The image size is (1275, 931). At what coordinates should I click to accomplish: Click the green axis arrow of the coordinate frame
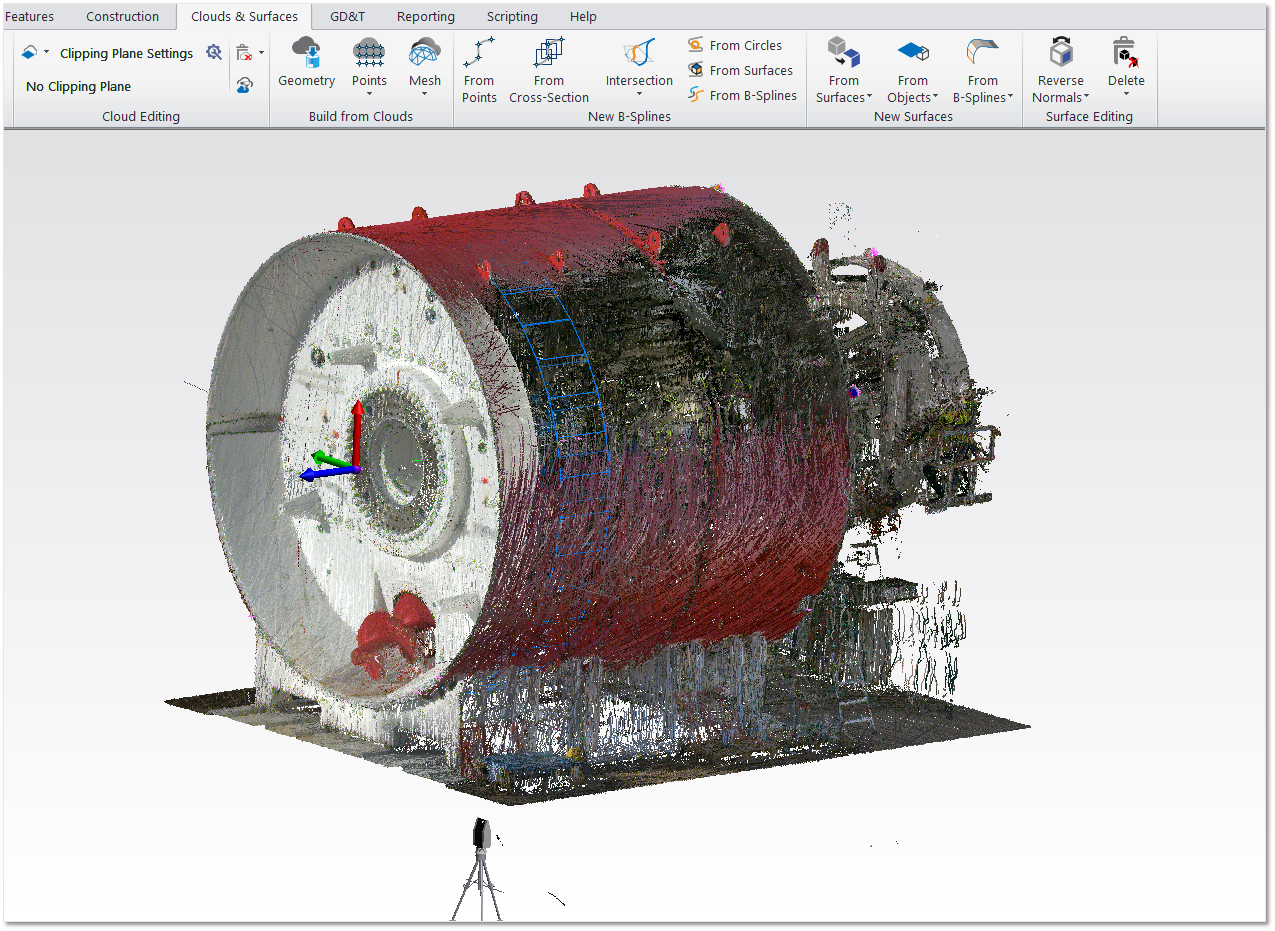point(330,459)
